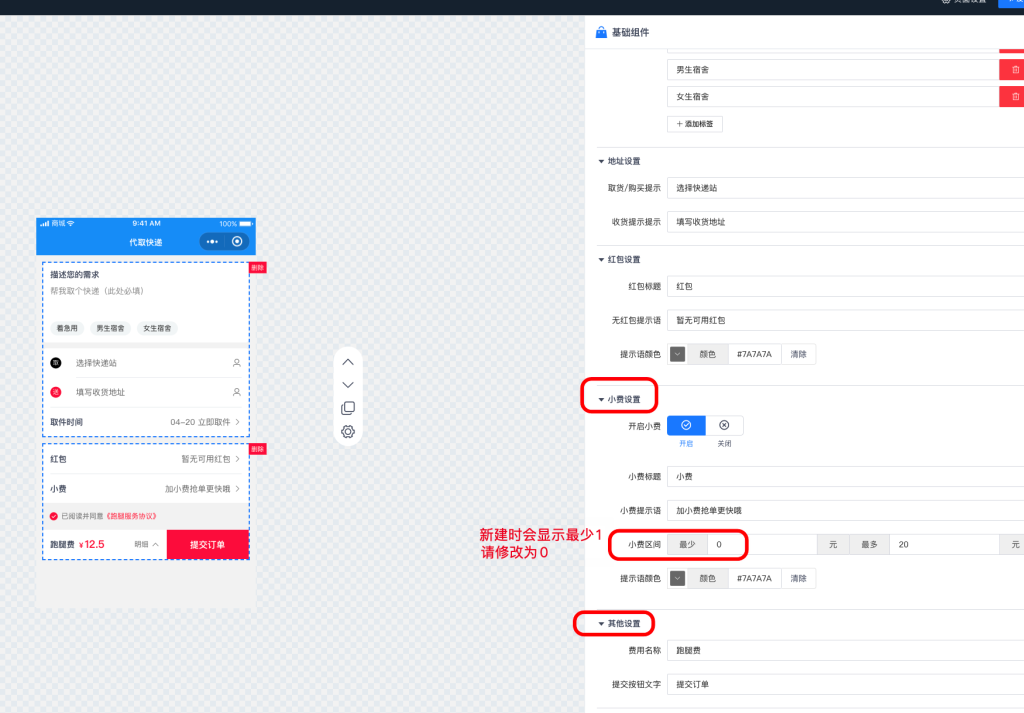Click the three-dots menu in phone preview header
The width and height of the screenshot is (1024, 713).
212,242
